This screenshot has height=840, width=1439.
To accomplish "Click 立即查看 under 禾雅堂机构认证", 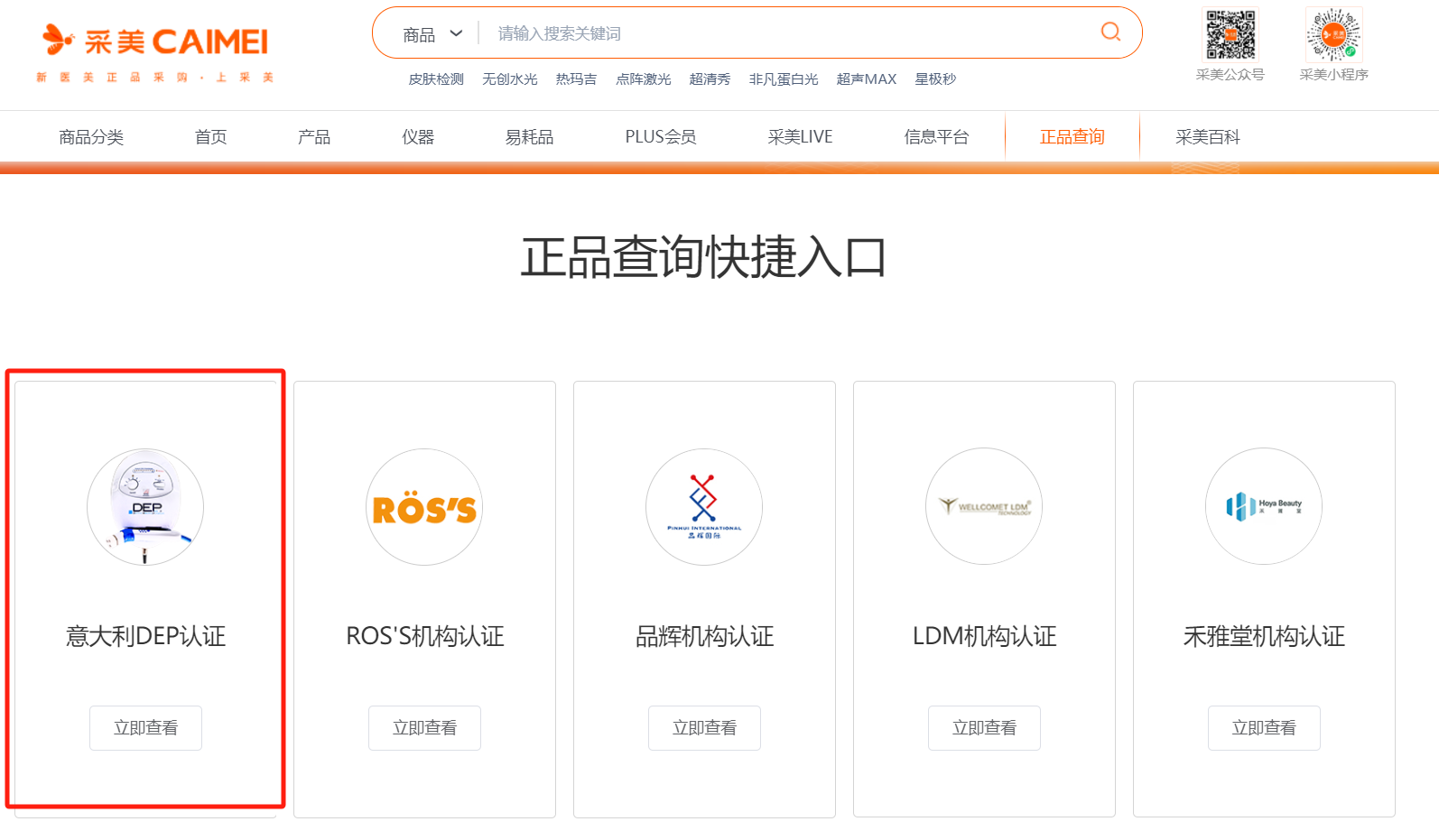I will pyautogui.click(x=1264, y=728).
